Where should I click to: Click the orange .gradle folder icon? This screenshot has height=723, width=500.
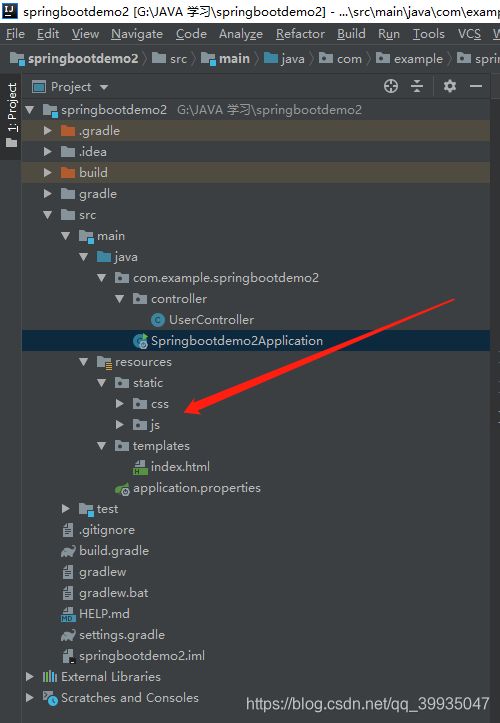click(68, 131)
